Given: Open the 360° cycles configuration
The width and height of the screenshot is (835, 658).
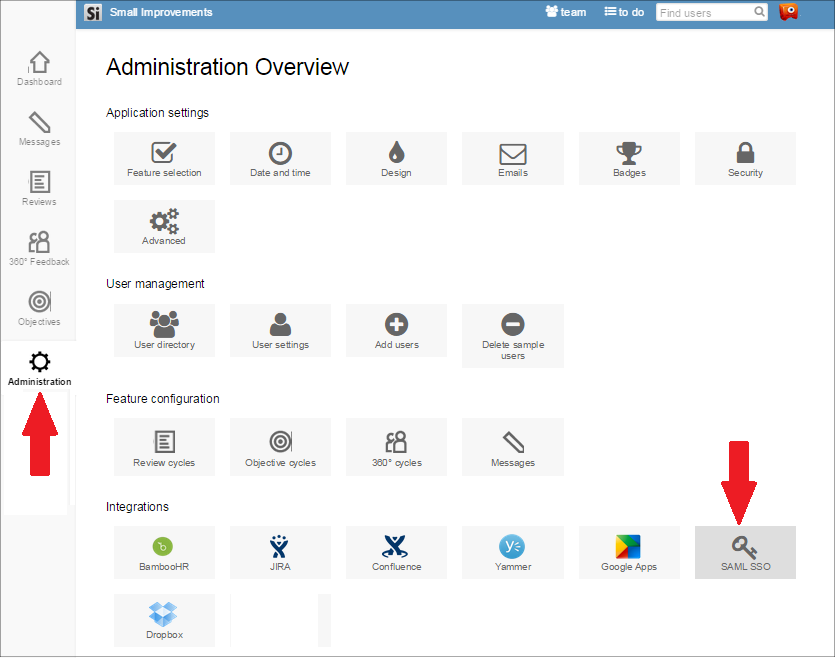Looking at the screenshot, I should point(396,447).
